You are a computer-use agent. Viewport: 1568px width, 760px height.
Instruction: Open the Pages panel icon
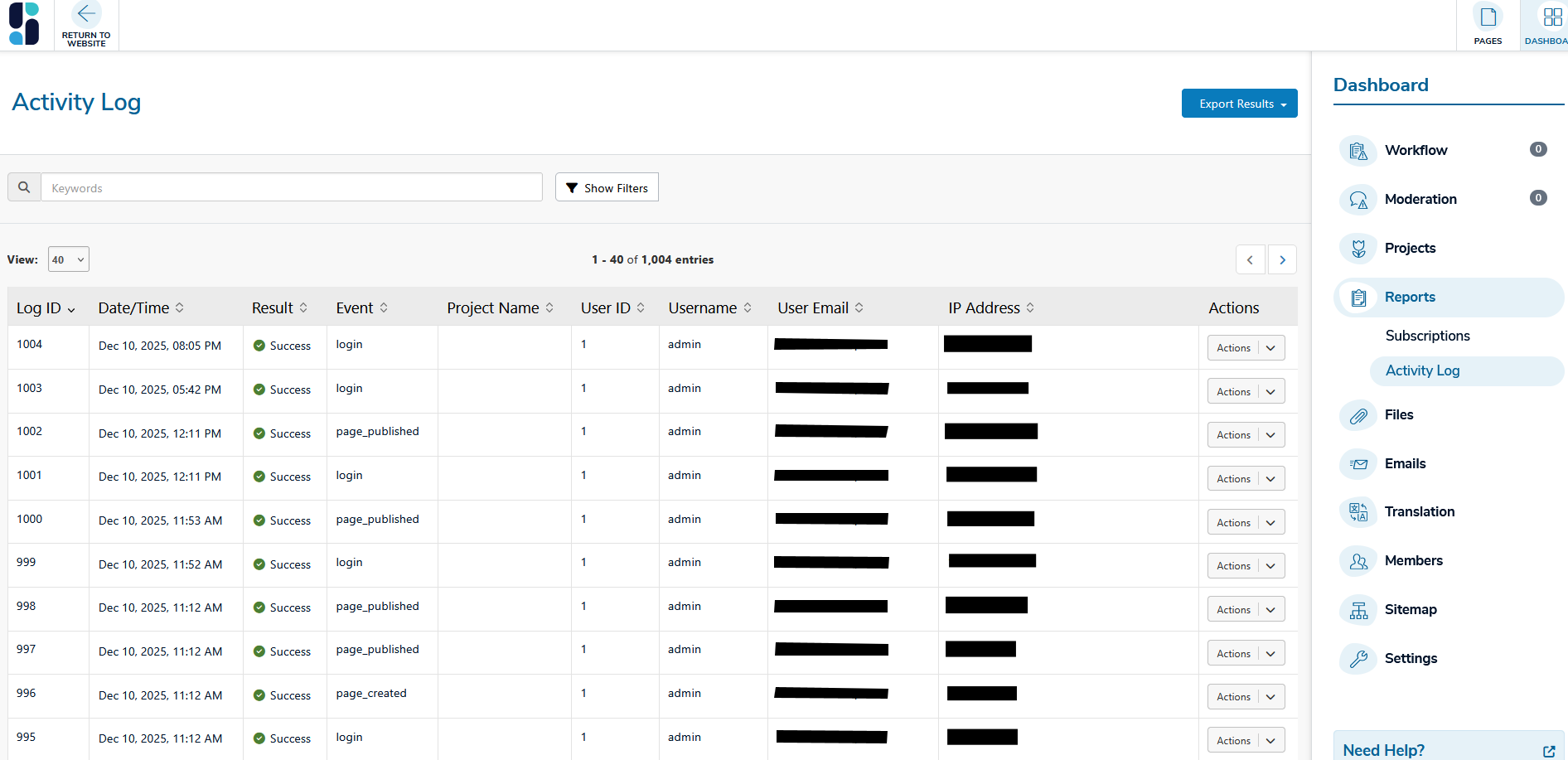click(x=1488, y=17)
